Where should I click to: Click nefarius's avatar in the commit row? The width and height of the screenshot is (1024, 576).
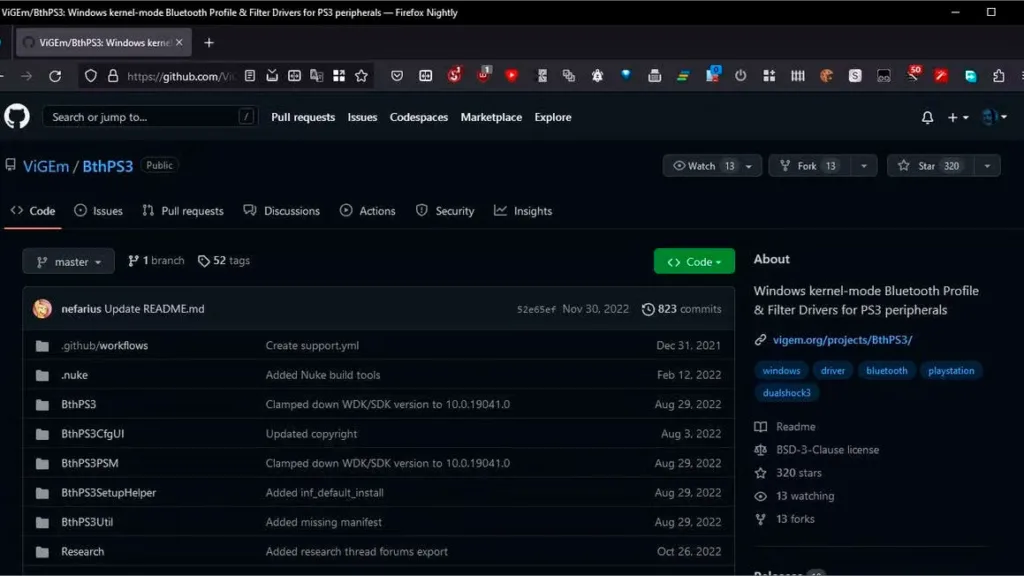42,308
